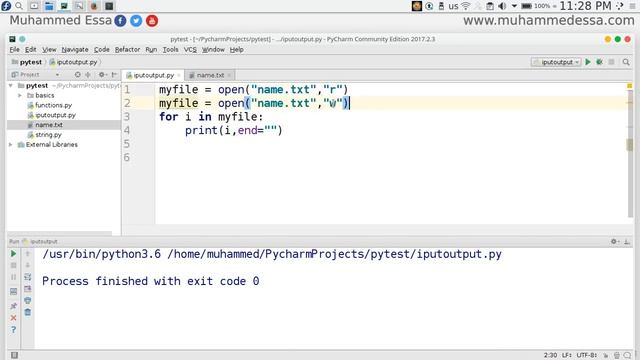Close the Run tab with red X

click(x=13, y=318)
